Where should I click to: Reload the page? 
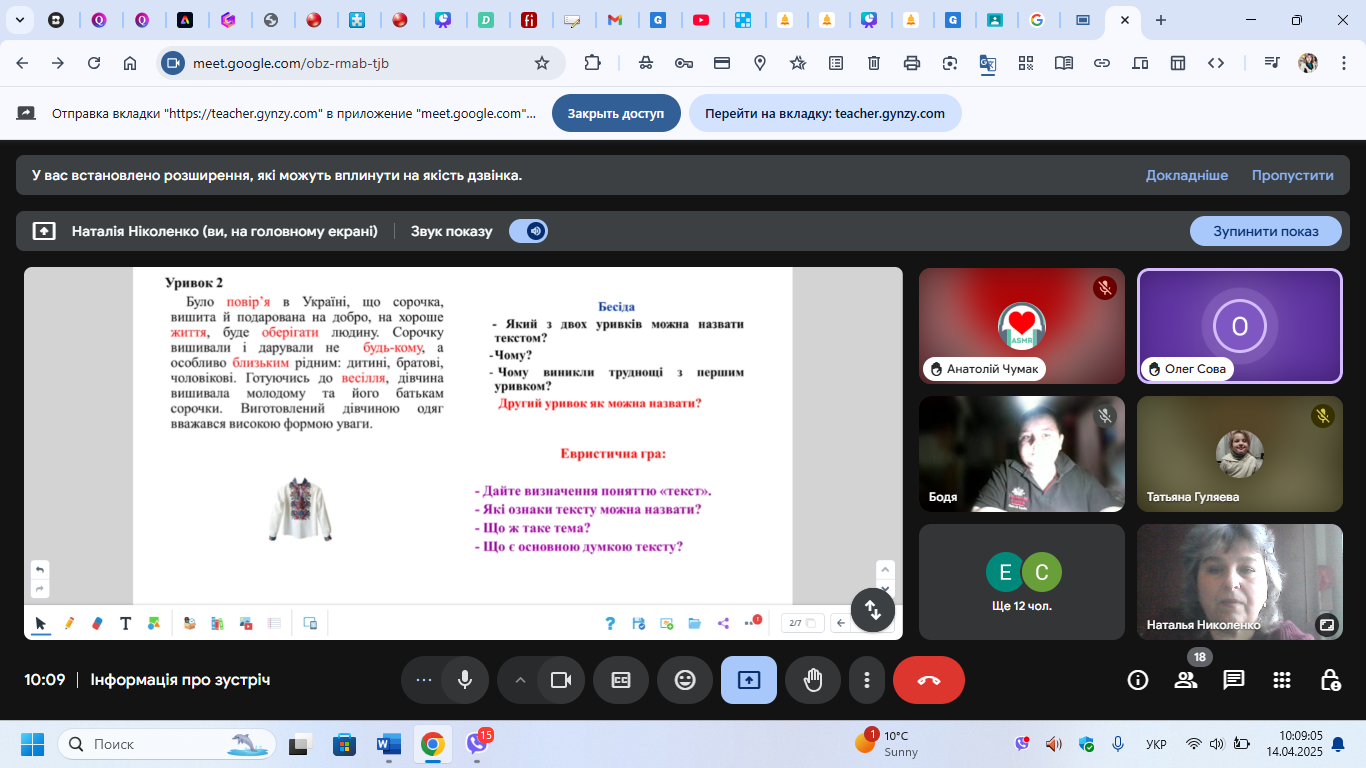[94, 63]
